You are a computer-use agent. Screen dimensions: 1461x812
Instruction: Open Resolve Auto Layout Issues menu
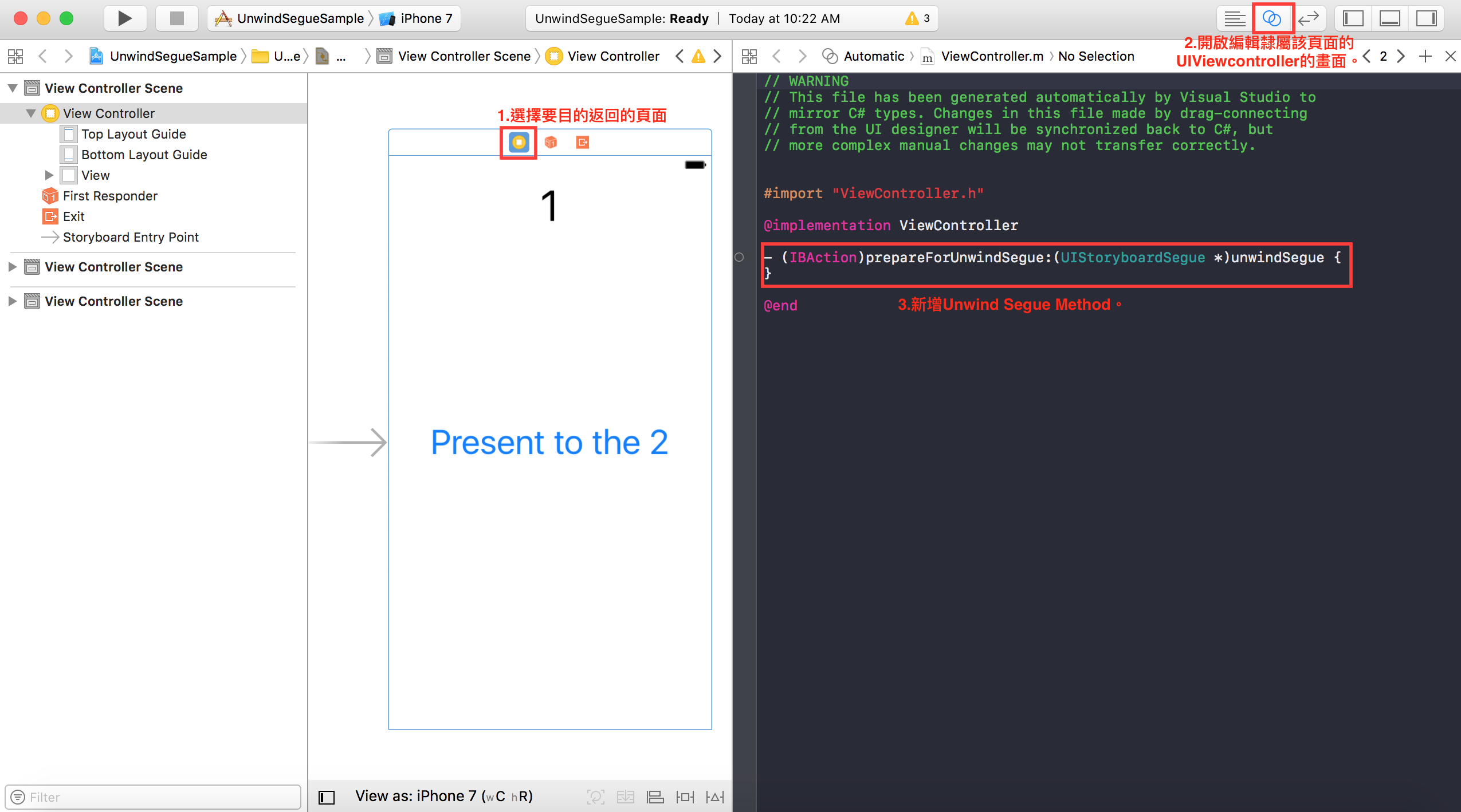click(715, 797)
